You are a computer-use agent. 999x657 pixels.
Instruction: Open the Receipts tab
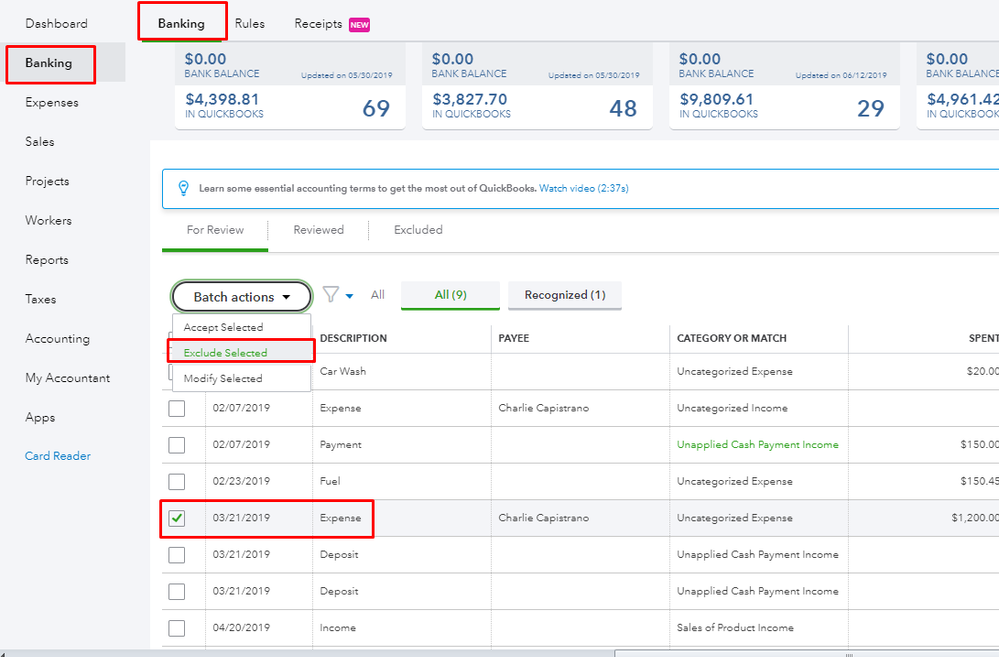318,24
